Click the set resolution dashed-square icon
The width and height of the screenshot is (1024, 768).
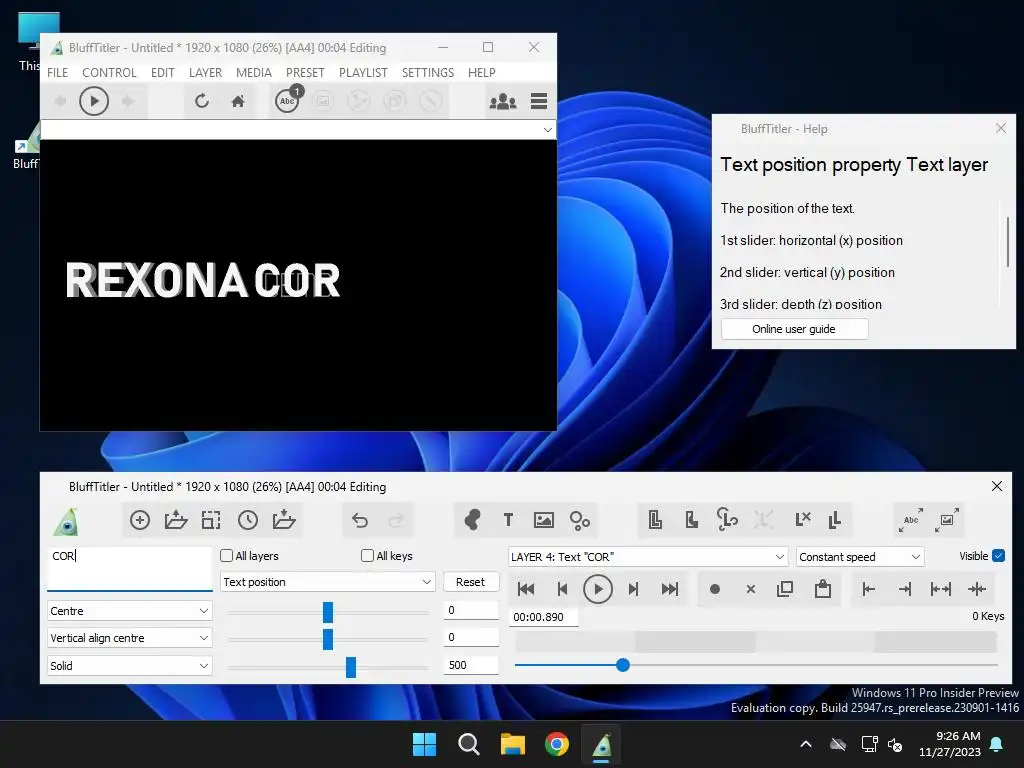pyautogui.click(x=211, y=520)
